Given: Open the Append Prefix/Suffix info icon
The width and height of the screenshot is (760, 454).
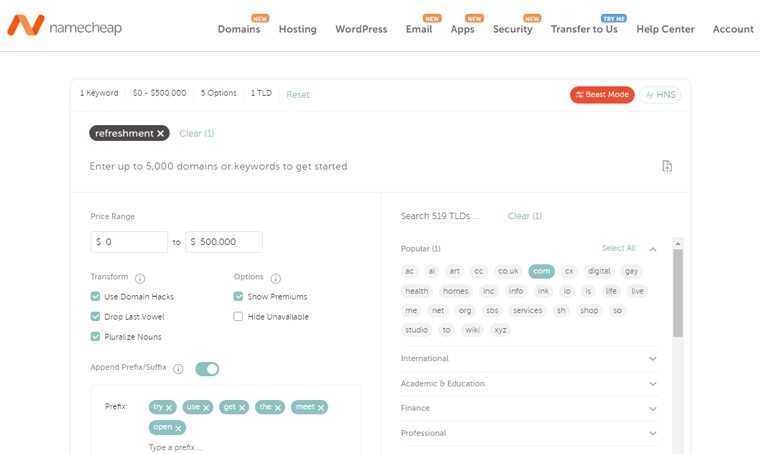Looking at the screenshot, I should [178, 369].
